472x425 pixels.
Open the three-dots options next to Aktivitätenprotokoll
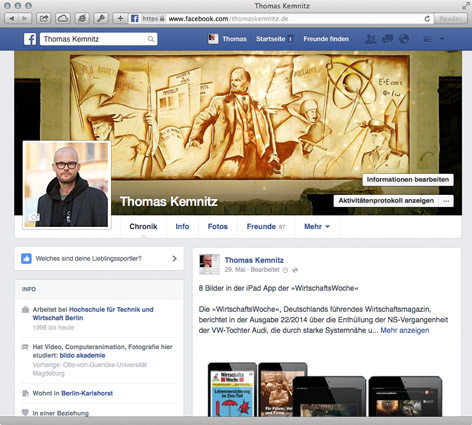pyautogui.click(x=446, y=201)
